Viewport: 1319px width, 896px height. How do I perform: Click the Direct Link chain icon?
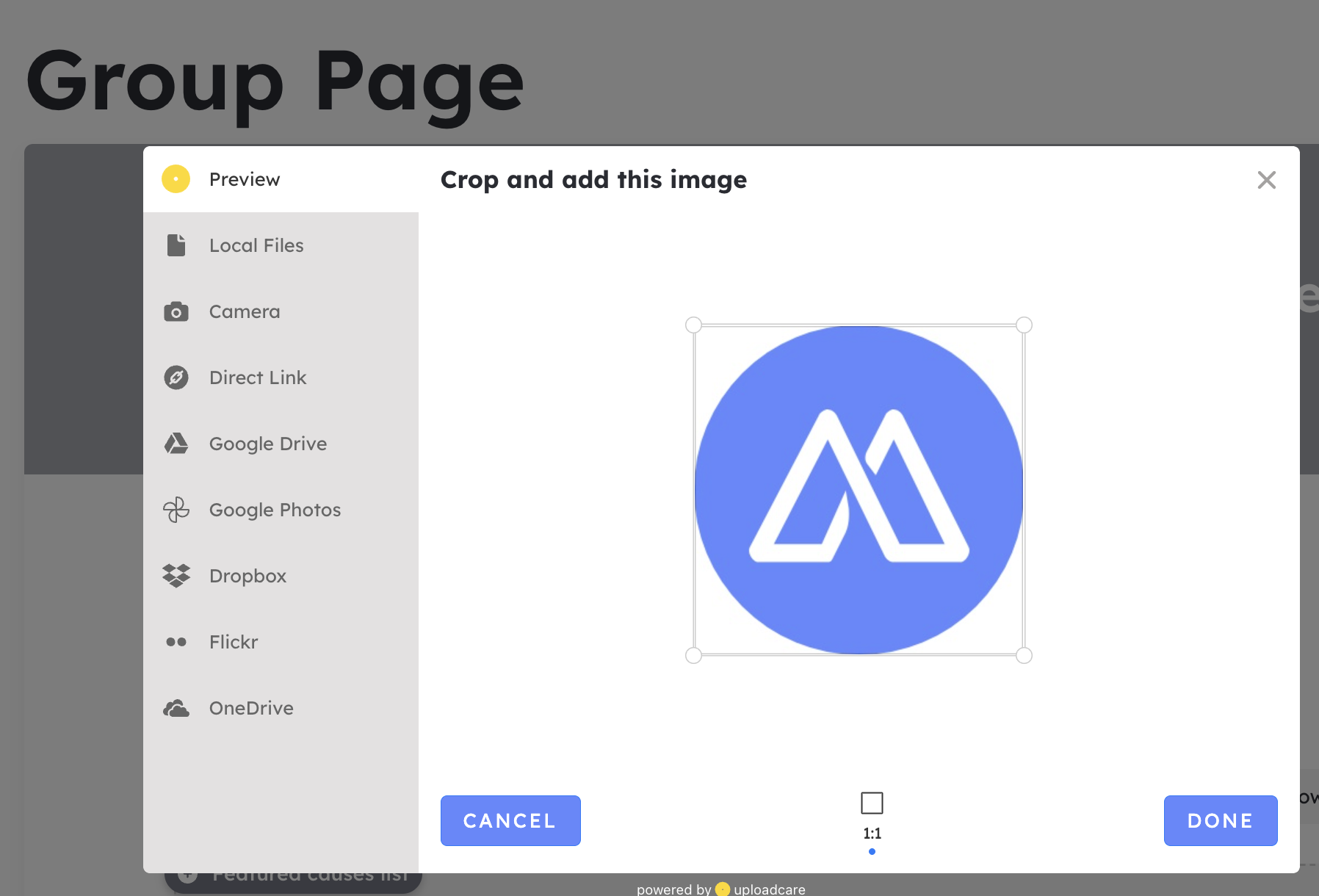coord(176,377)
